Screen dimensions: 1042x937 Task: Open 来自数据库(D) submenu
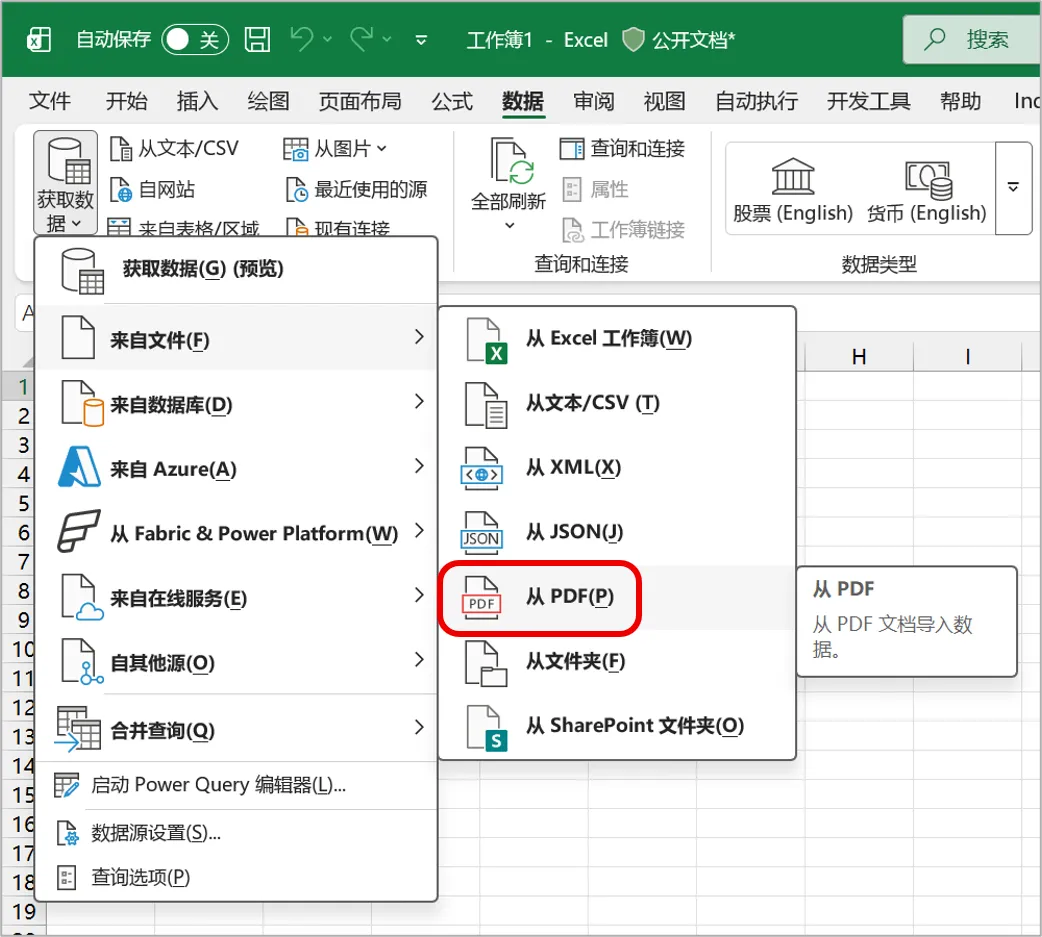236,403
